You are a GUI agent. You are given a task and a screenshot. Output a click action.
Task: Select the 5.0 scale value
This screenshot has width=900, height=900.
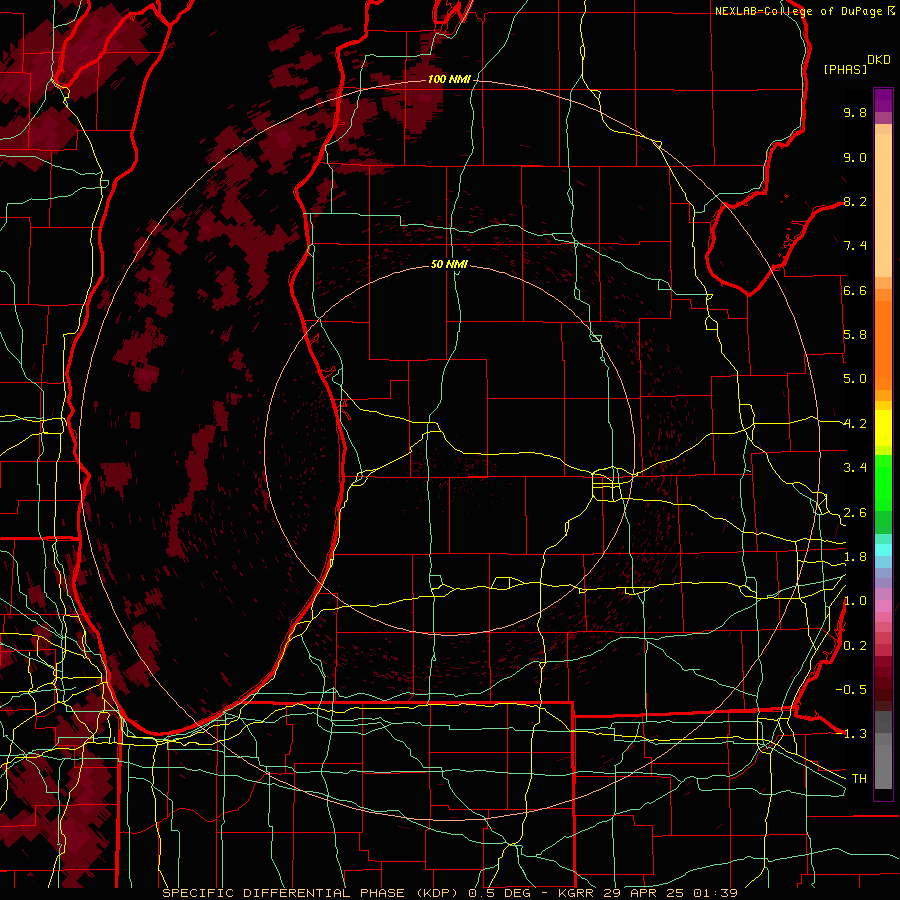(x=855, y=379)
